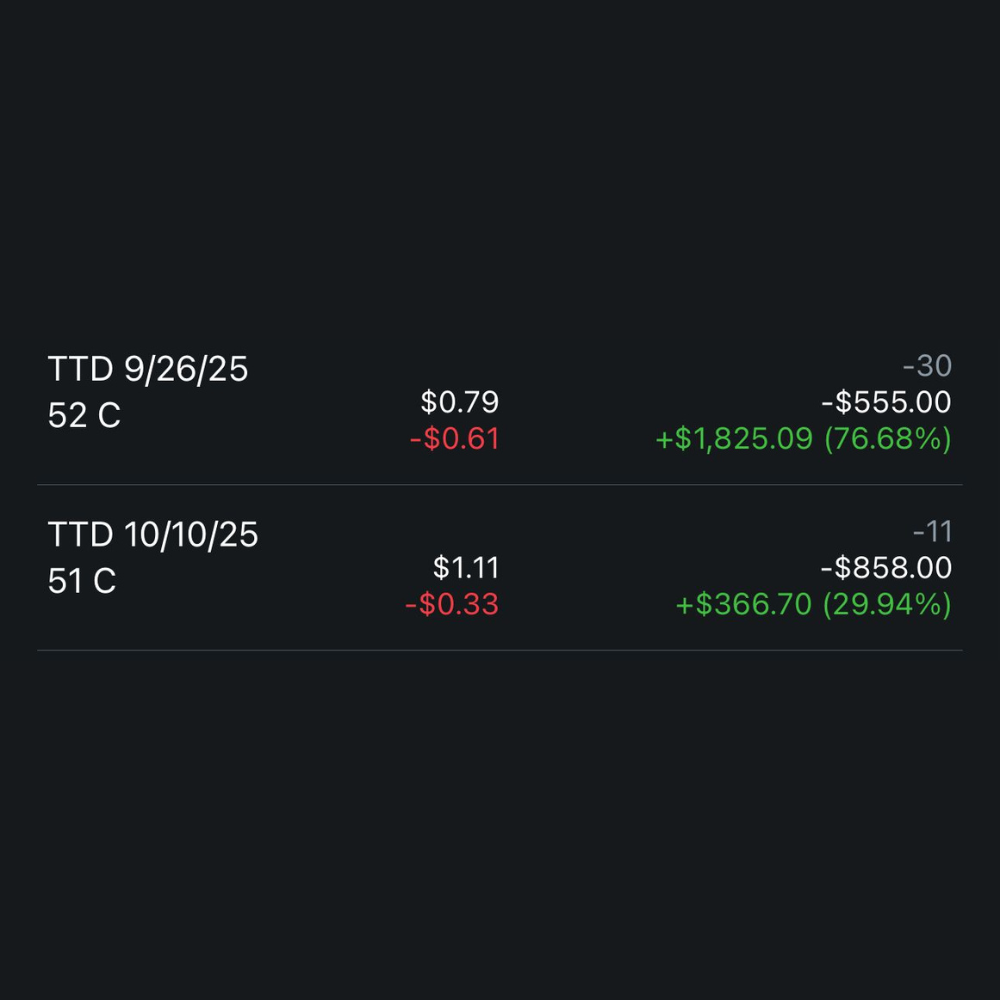Click the 76.68% gain percentage
1000x1000 pixels.
pyautogui.click(x=888, y=439)
